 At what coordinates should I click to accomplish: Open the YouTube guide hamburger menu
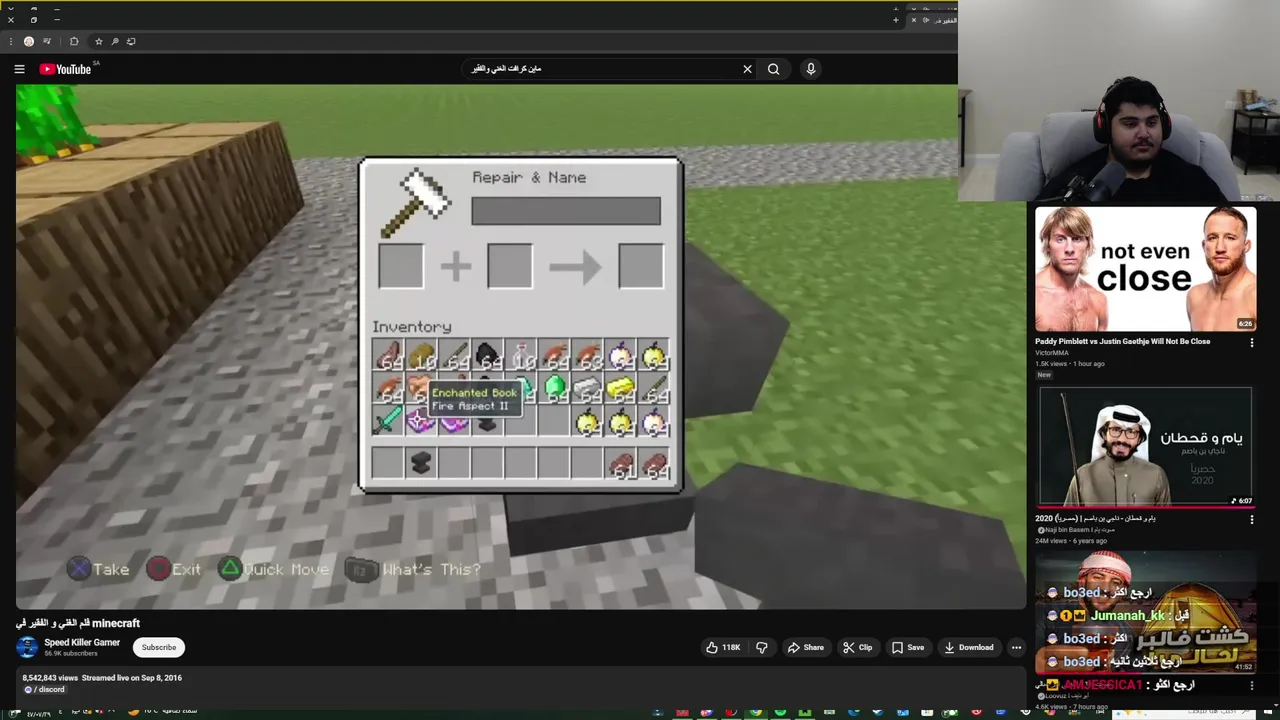pyautogui.click(x=19, y=69)
